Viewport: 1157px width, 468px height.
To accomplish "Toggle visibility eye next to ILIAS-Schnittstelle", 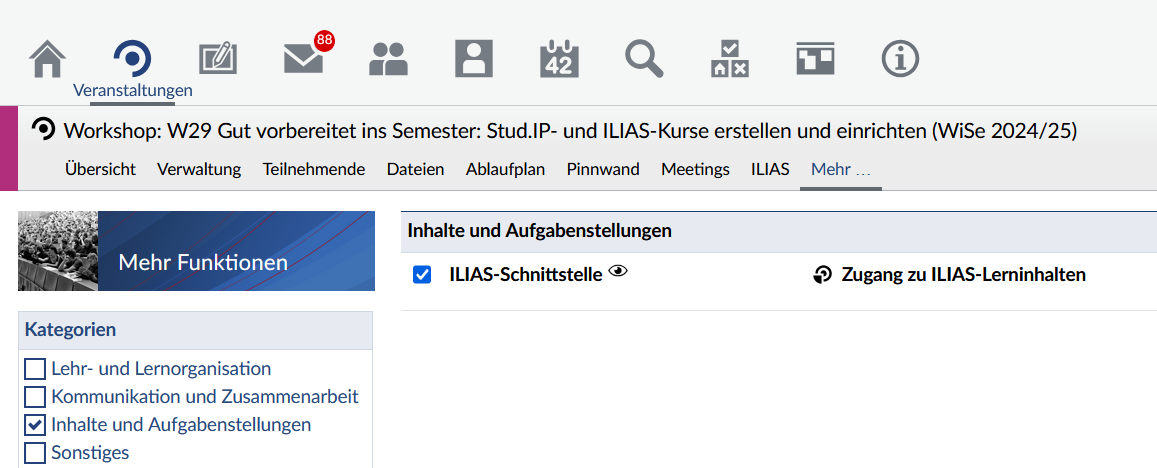I will click(x=618, y=271).
